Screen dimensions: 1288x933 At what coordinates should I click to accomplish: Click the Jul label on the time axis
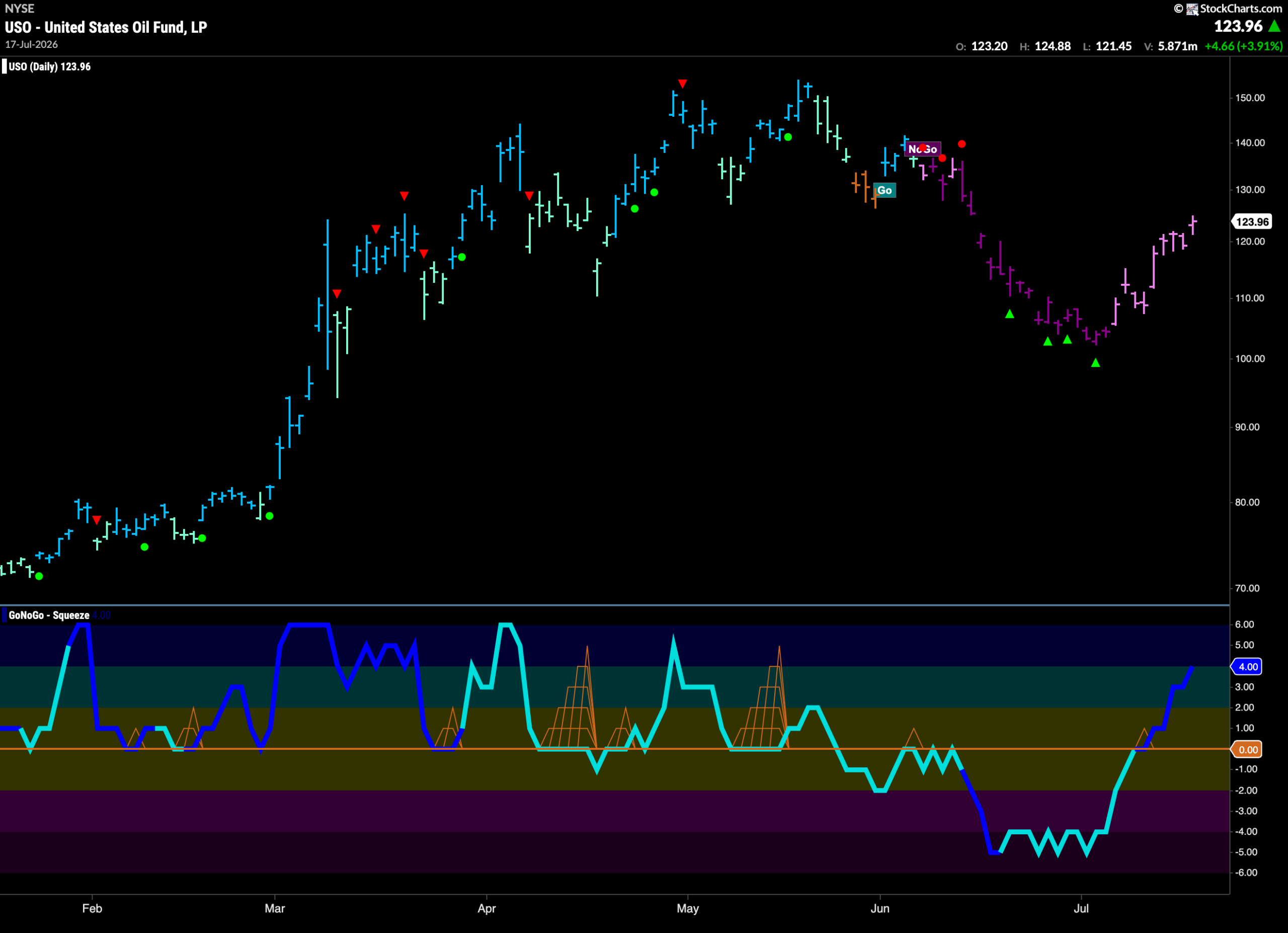1081,908
